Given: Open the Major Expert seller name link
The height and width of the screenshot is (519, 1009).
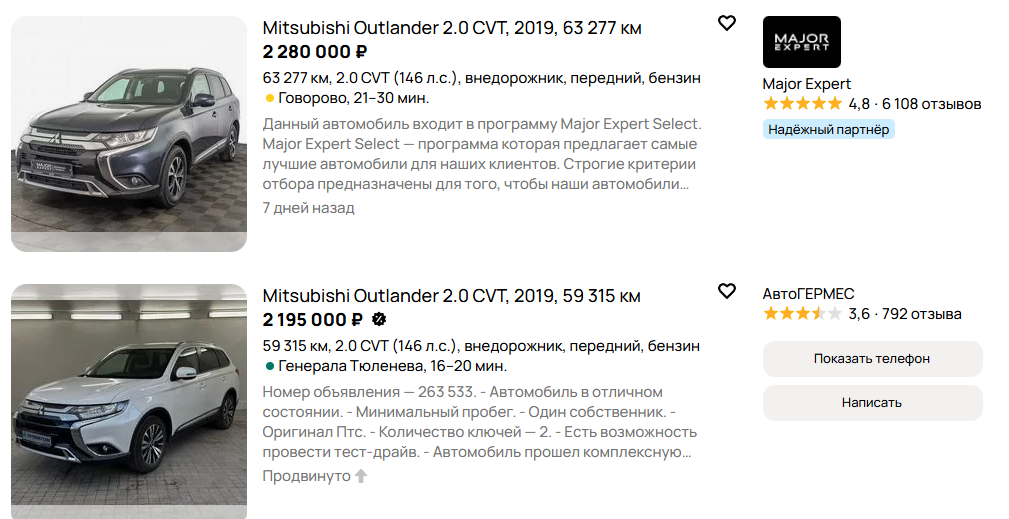Looking at the screenshot, I should [806, 84].
